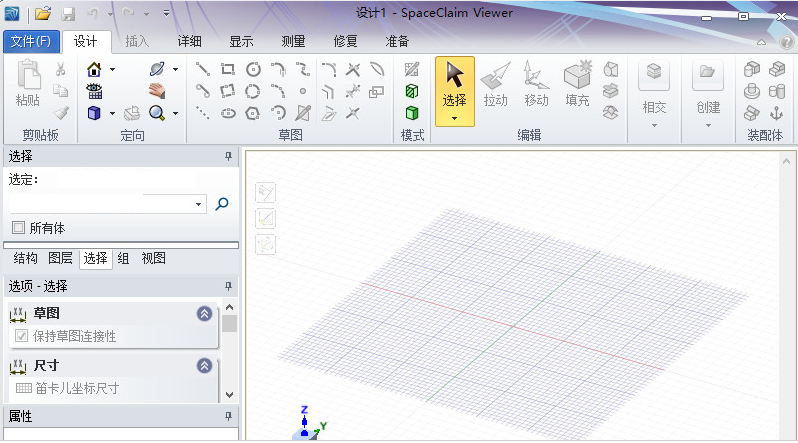Click the assembly Anchor icon
Image resolution: width=798 pixels, height=443 pixels.
click(777, 113)
